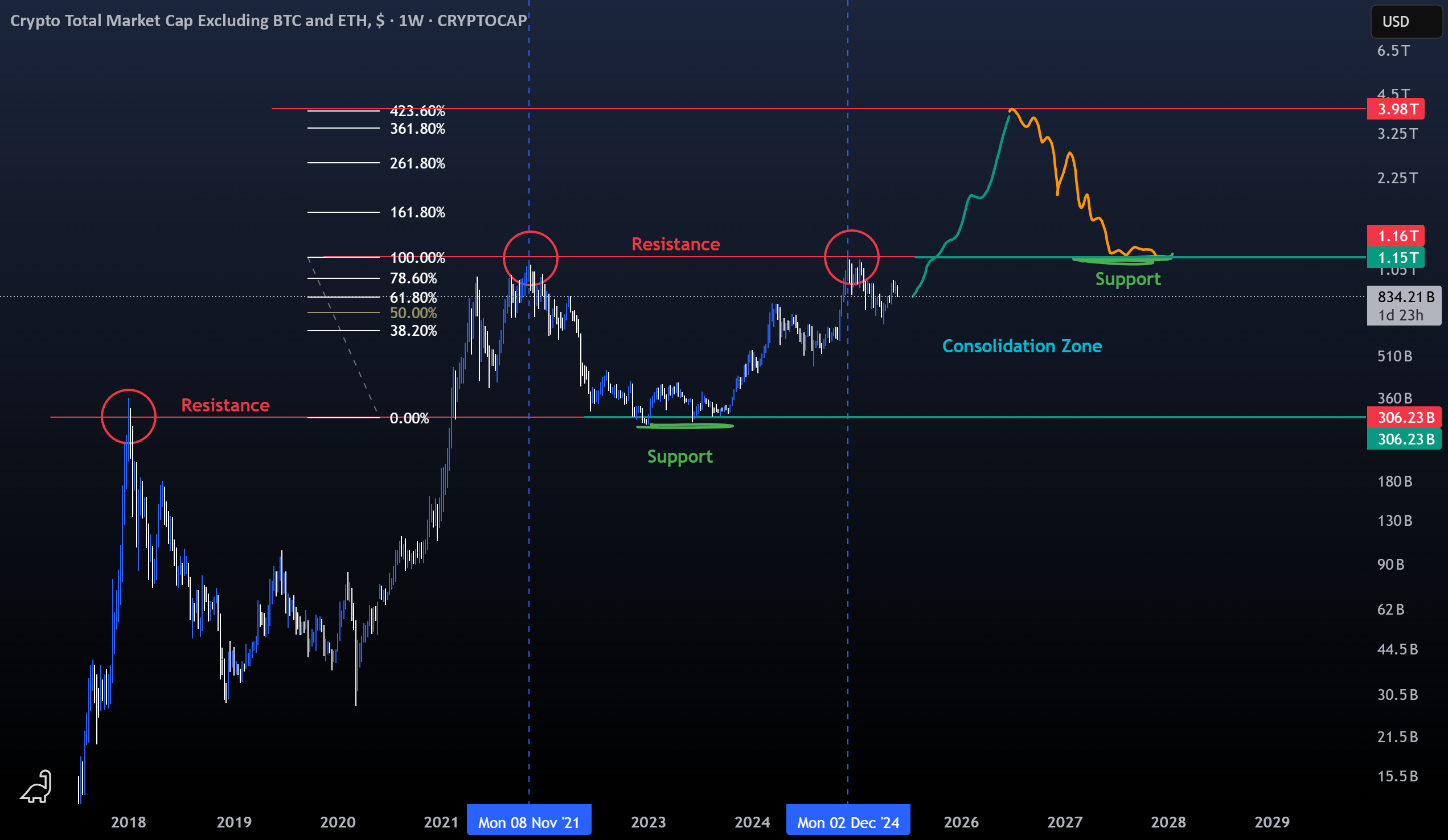Click the dinosaur logo icon
Image resolution: width=1448 pixels, height=840 pixels.
(37, 787)
